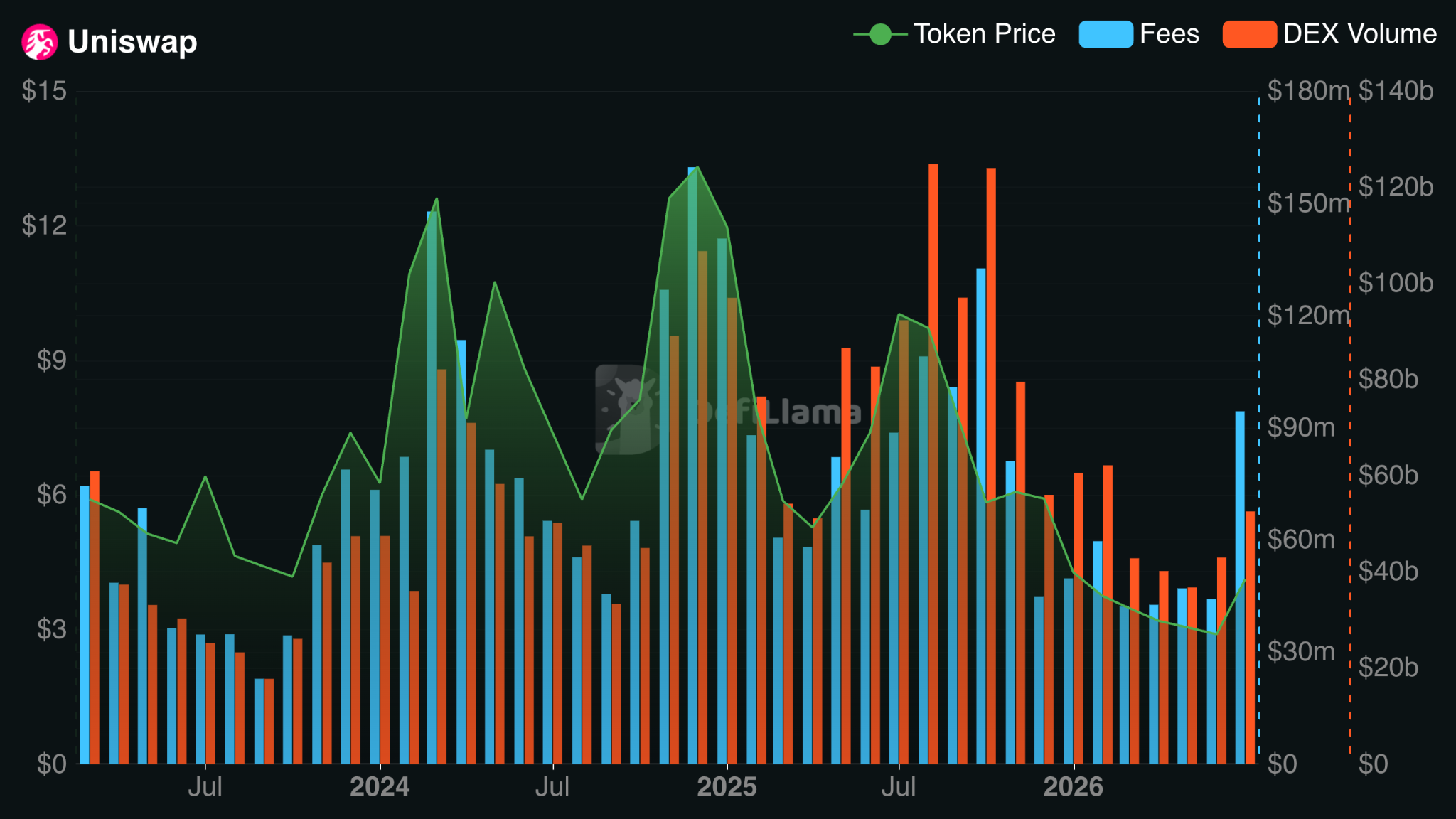Click the $9 left axis label
This screenshot has width=1456, height=819.
(52, 360)
